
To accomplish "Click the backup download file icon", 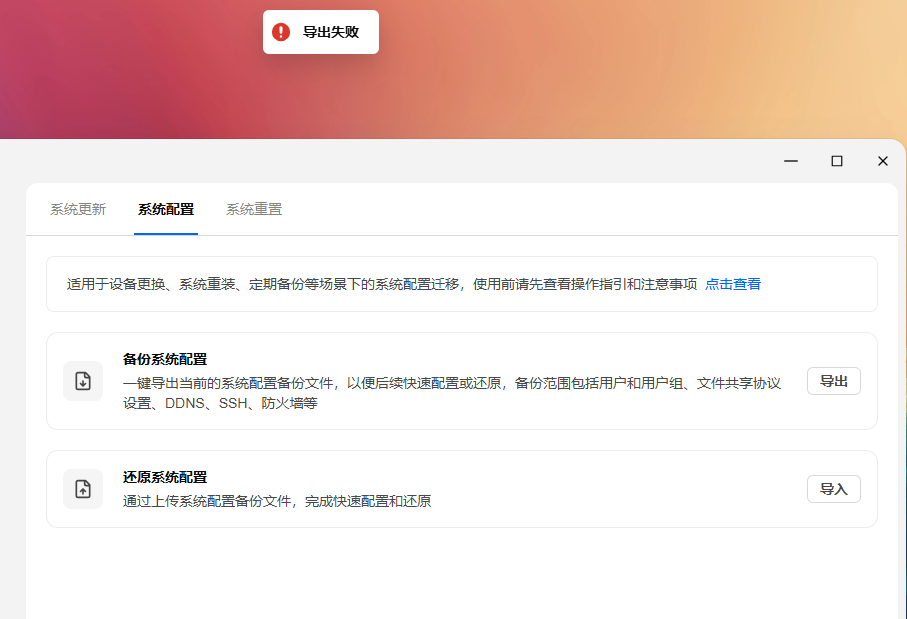I will pyautogui.click(x=83, y=381).
